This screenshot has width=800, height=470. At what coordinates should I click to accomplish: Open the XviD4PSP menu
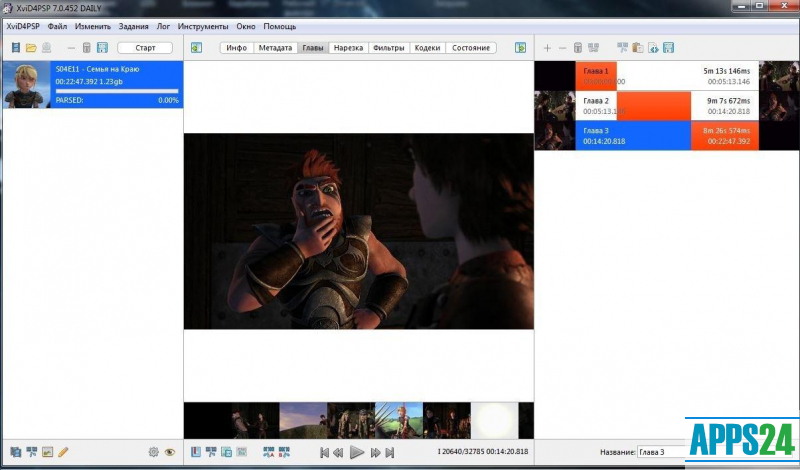[22, 26]
